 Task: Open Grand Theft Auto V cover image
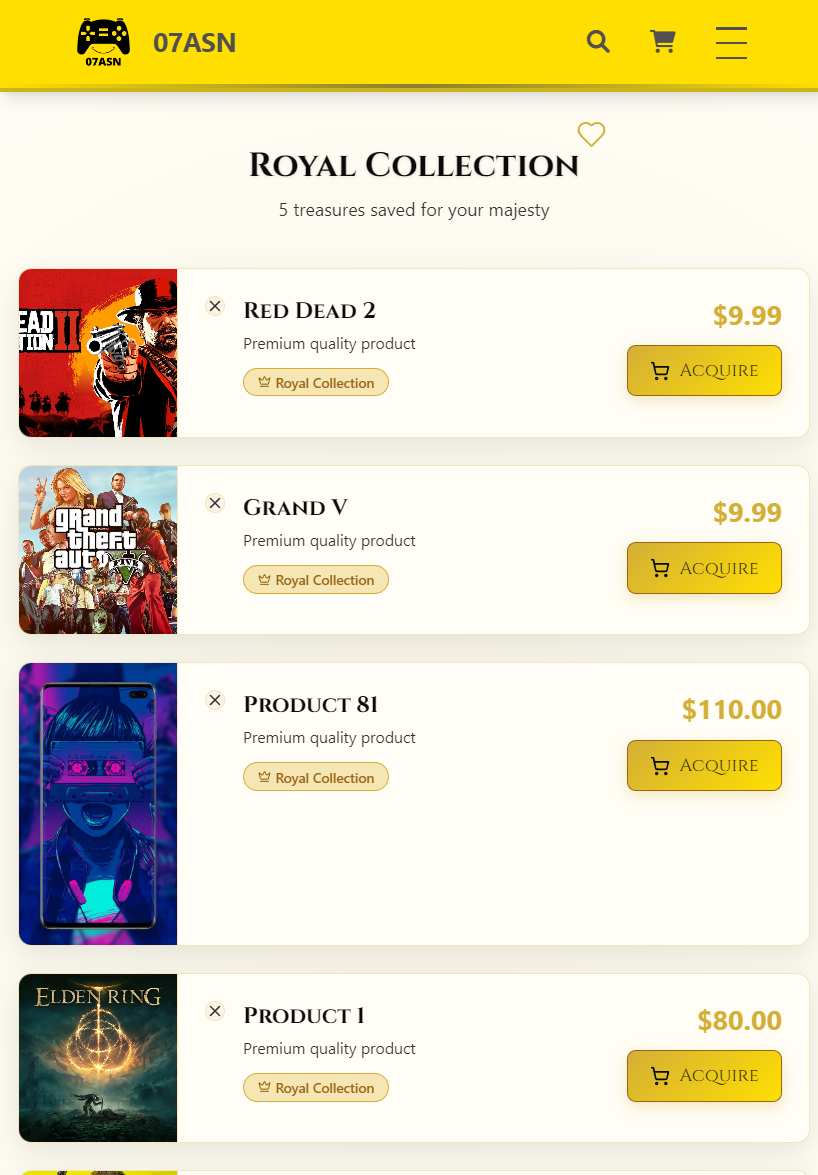(x=98, y=550)
